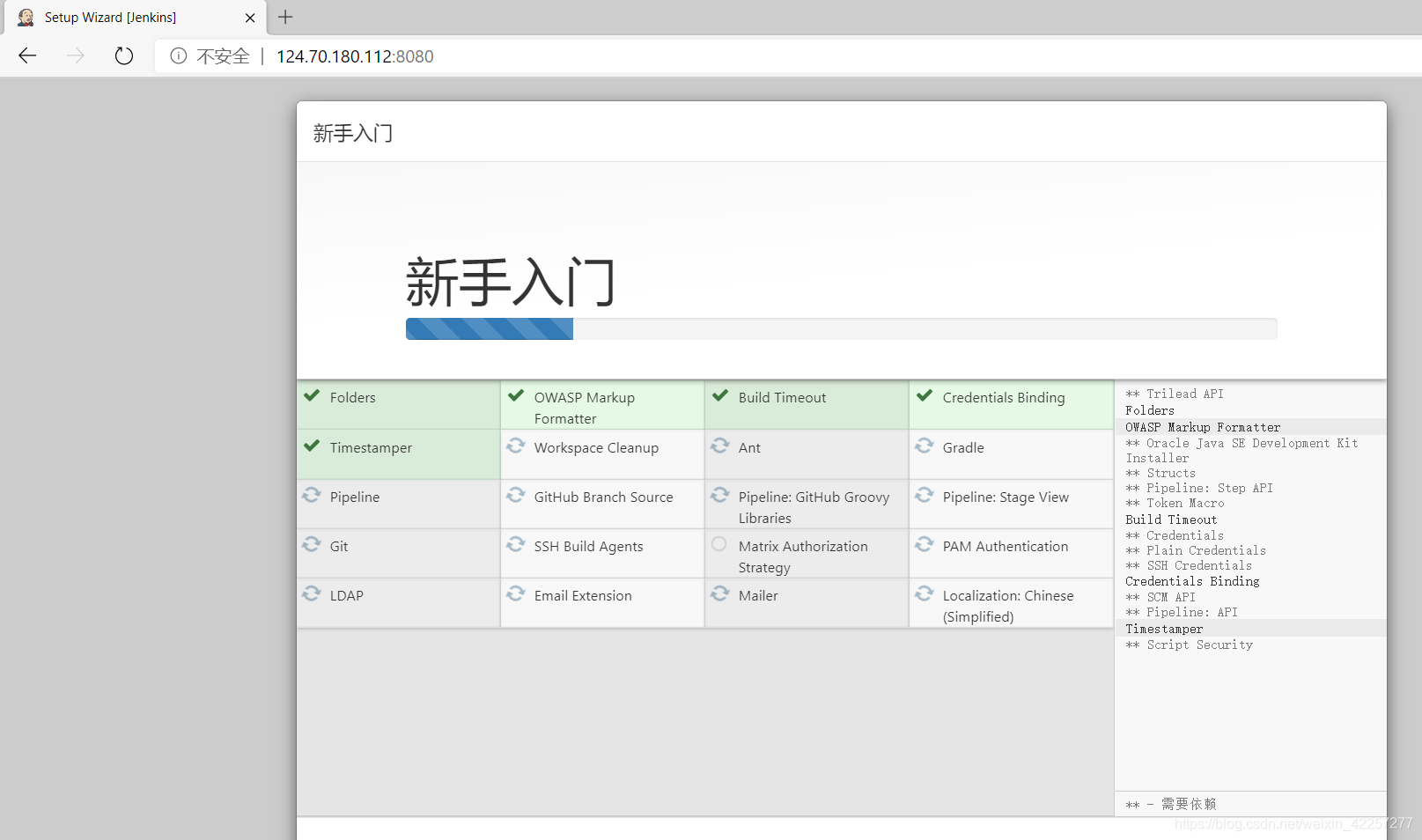Viewport: 1422px width, 840px height.
Task: Click '** Structs' in the install log
Action: coord(1160,473)
